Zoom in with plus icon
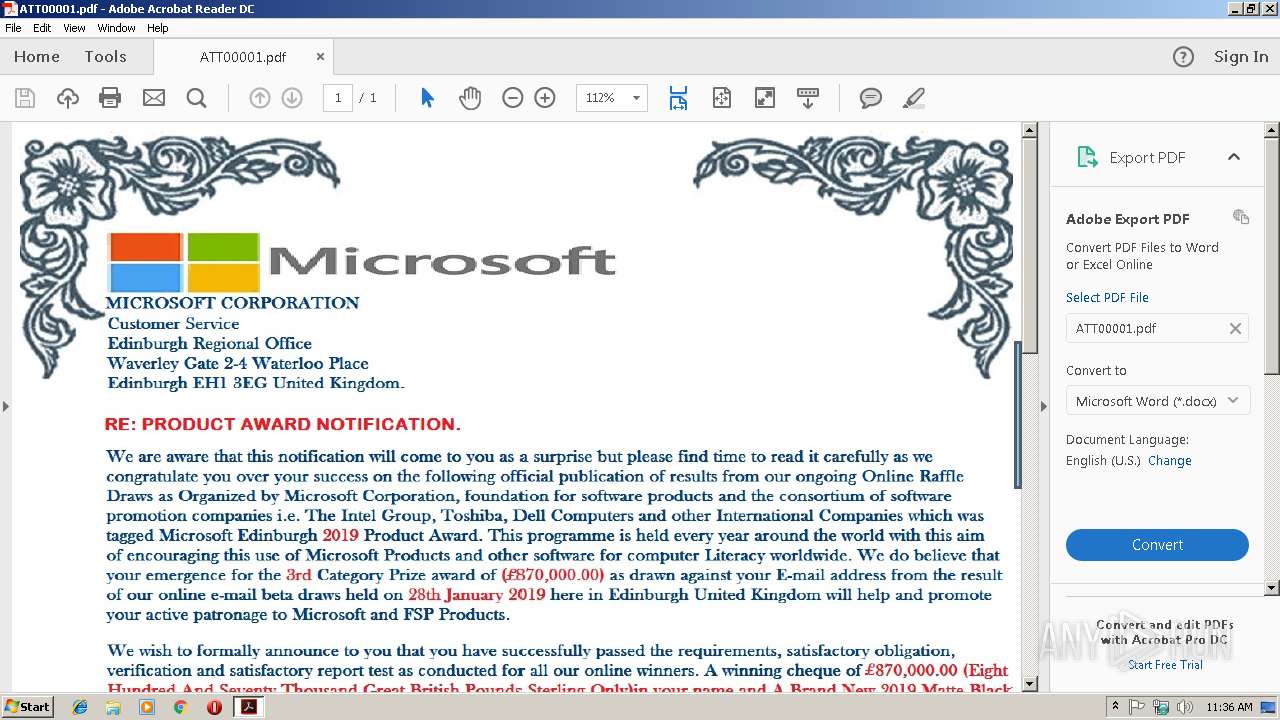This screenshot has width=1280, height=720. coord(545,98)
